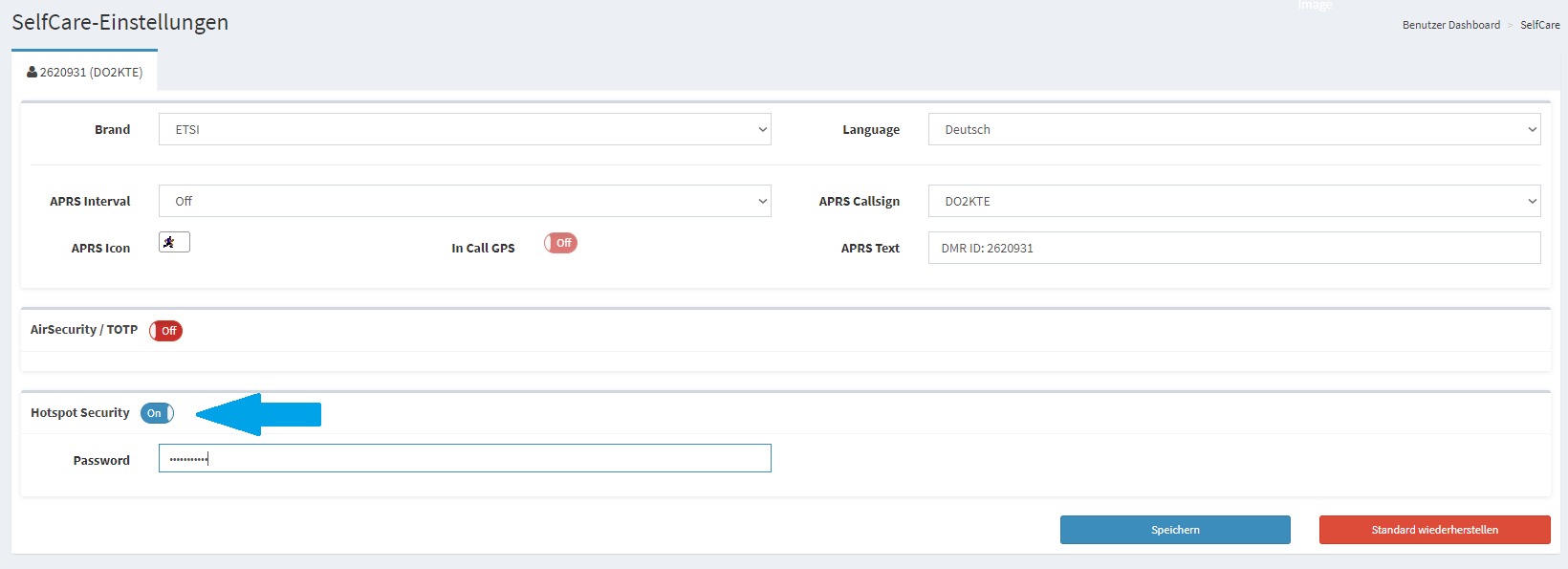This screenshot has height=569, width=1568.
Task: Open the Benutzer Dashboard breadcrumb link
Action: 1450,25
